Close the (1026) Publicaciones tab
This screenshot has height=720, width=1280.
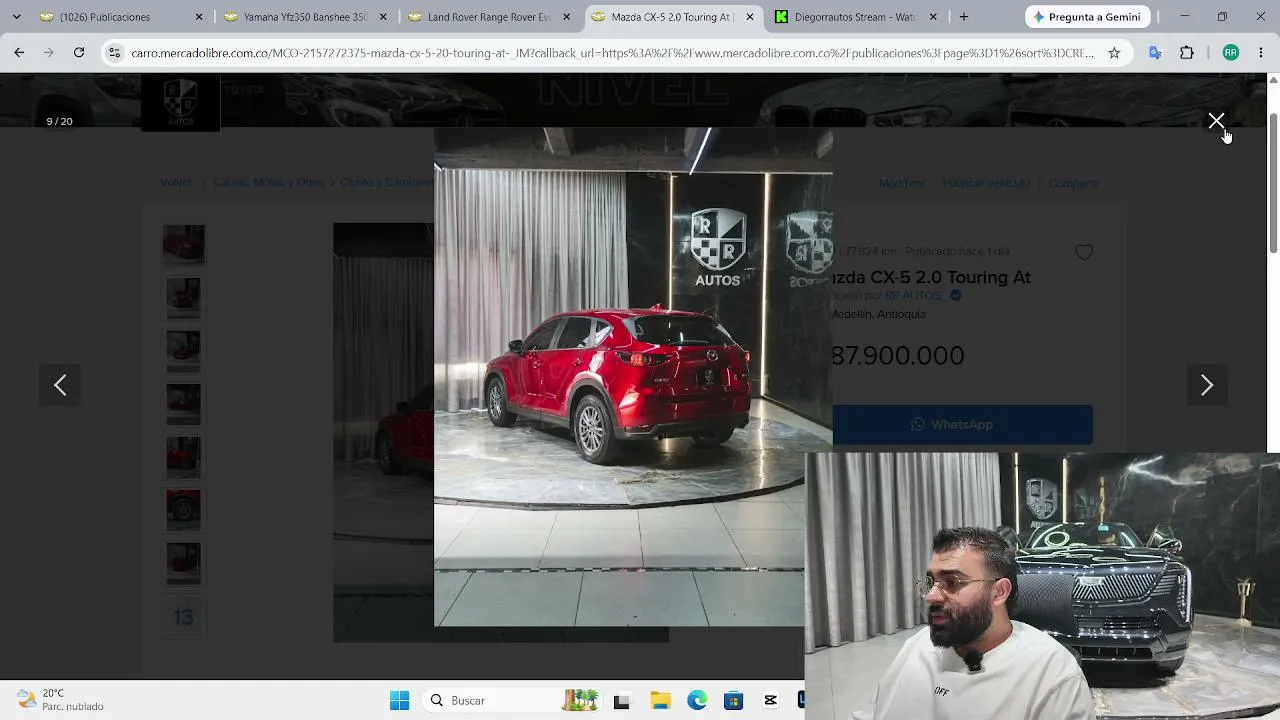tap(199, 17)
